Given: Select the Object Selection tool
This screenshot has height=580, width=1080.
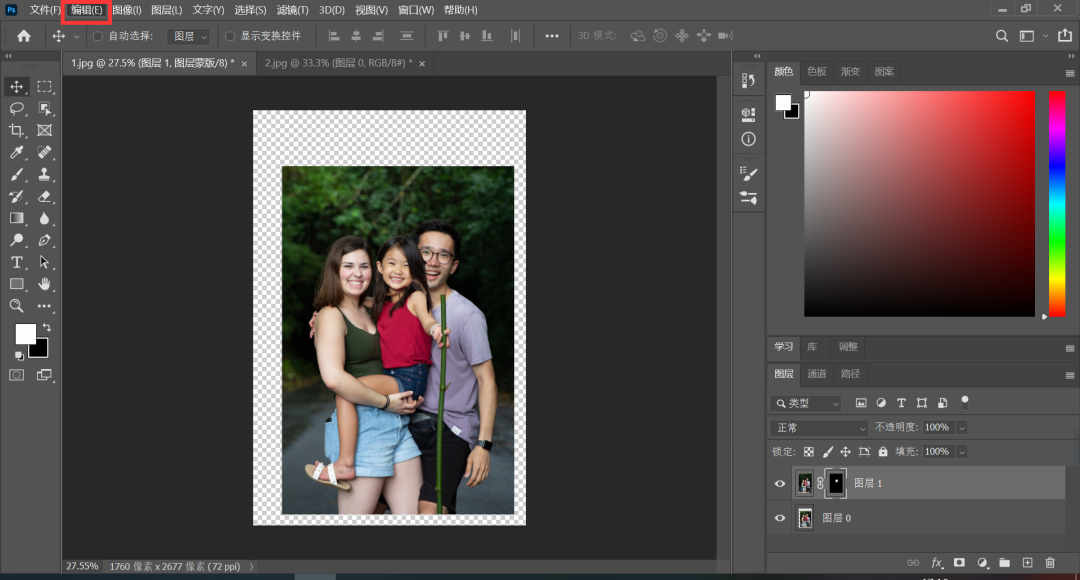Looking at the screenshot, I should (45, 109).
